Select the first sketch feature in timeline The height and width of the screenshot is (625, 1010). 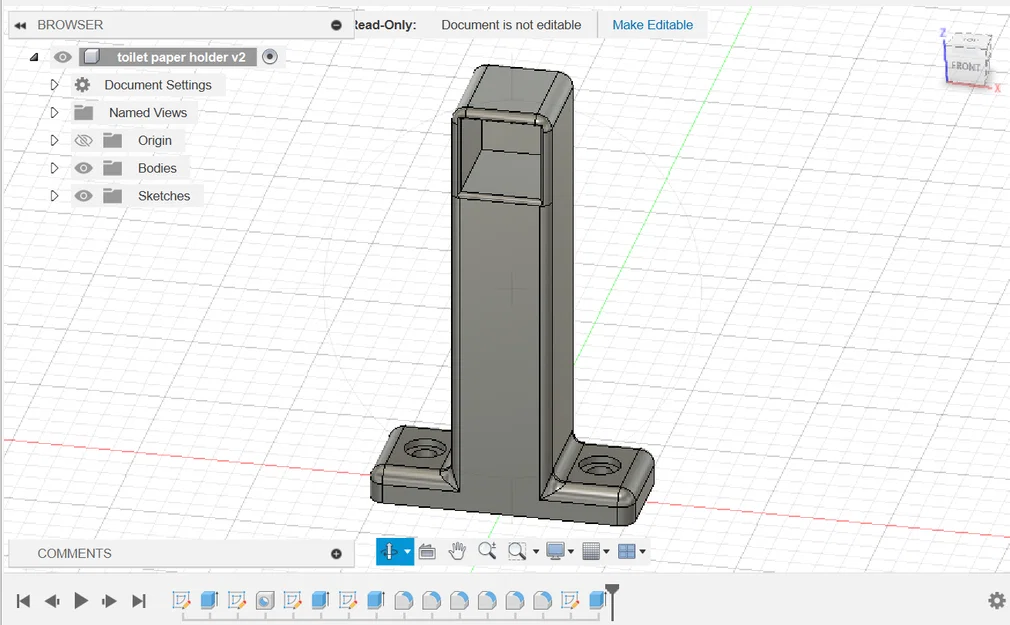(x=181, y=601)
